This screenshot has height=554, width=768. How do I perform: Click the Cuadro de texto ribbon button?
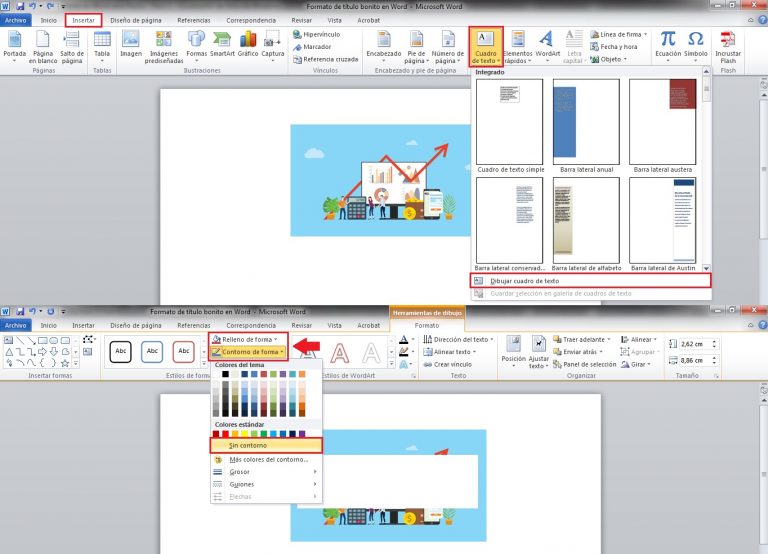[x=486, y=46]
